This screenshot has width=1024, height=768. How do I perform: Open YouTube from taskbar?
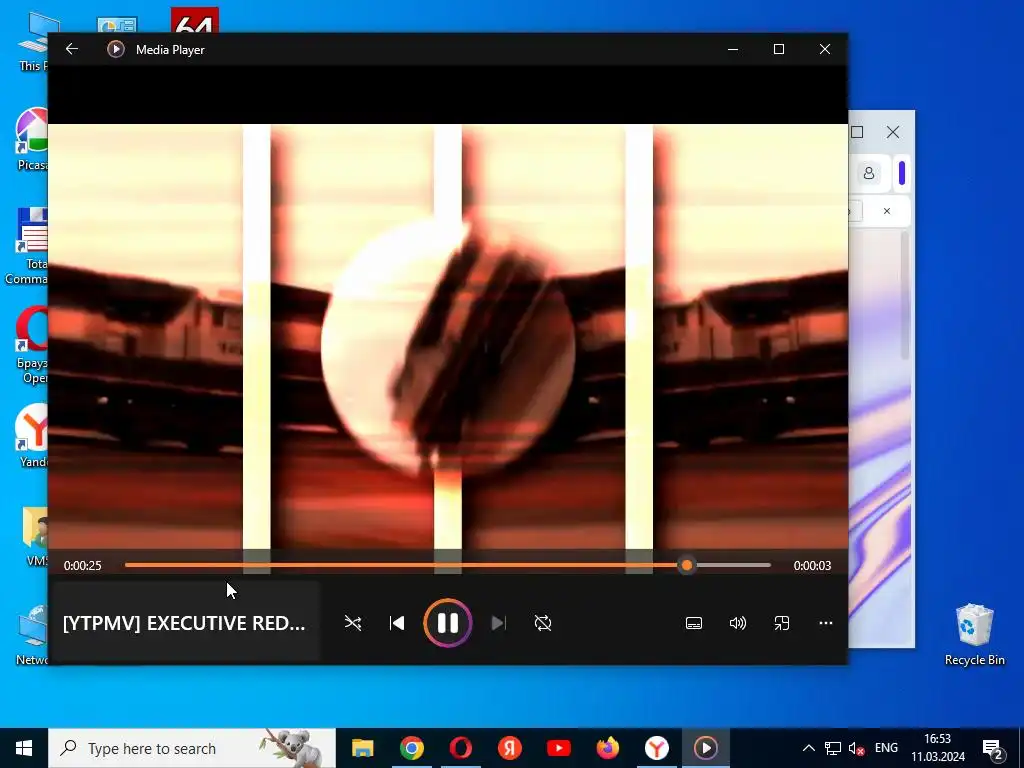coord(558,748)
